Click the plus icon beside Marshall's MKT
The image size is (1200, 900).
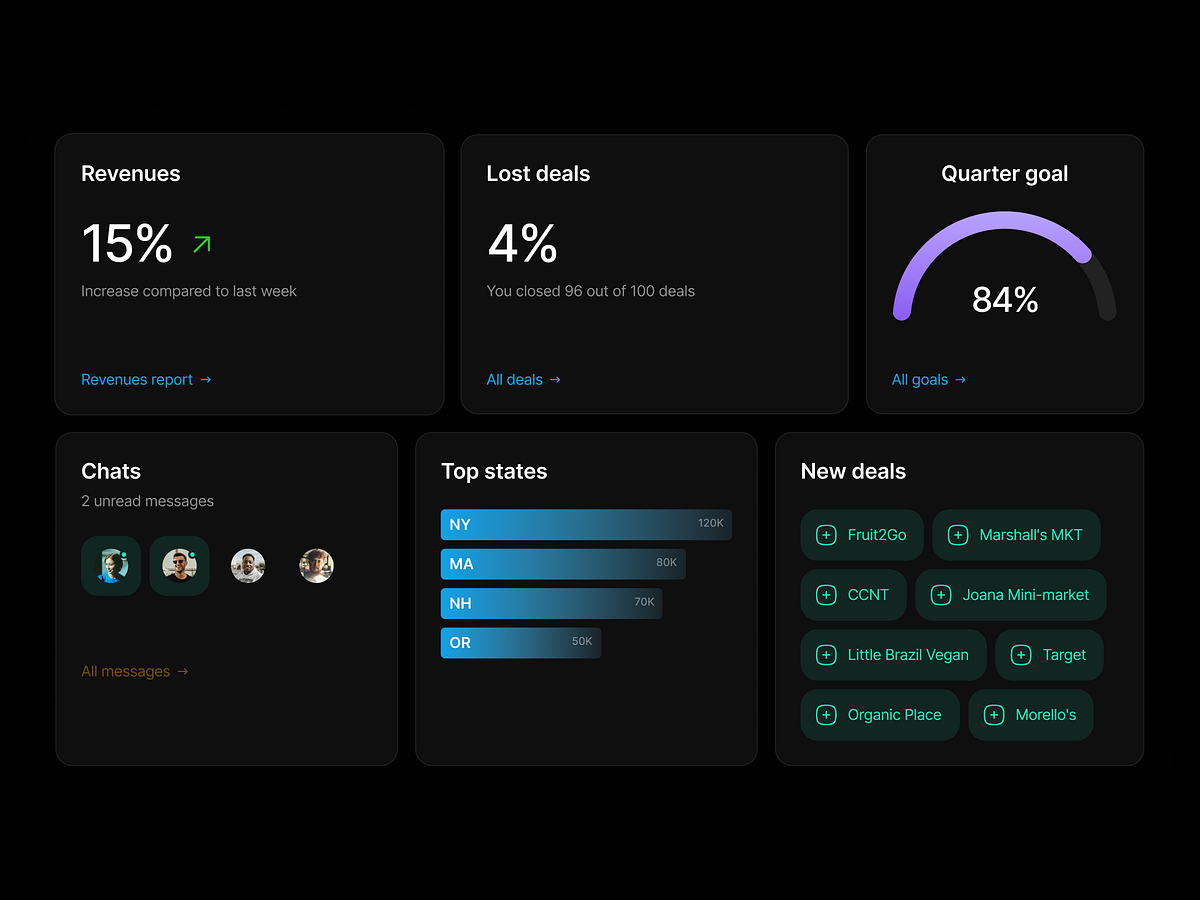pyautogui.click(x=959, y=535)
